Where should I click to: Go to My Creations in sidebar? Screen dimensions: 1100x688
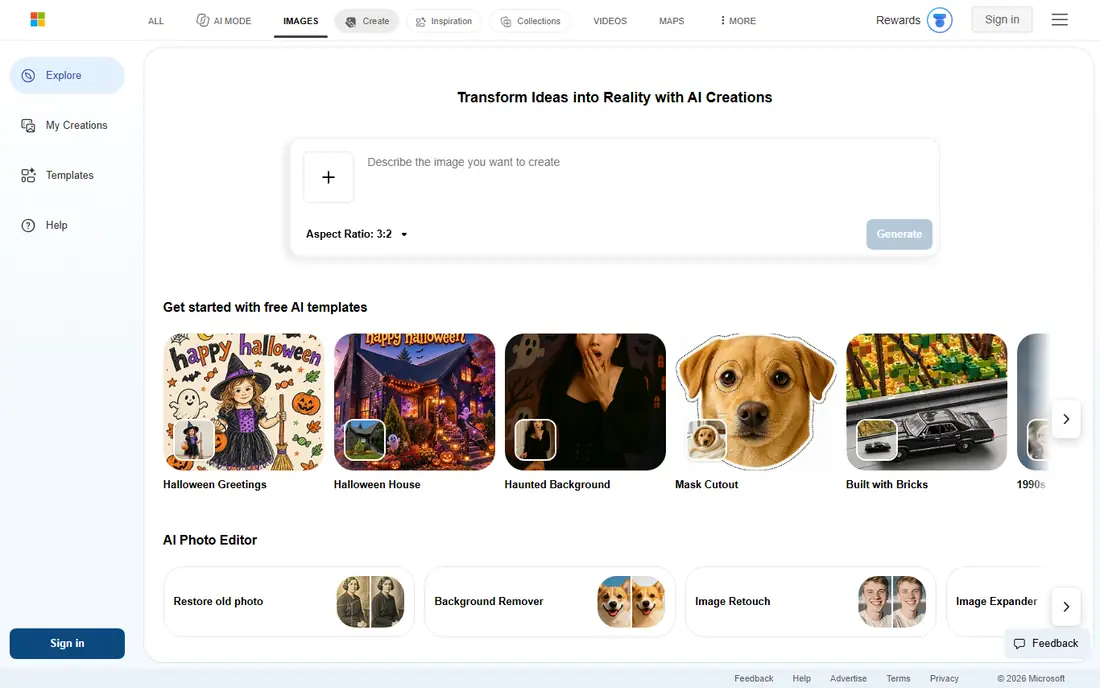point(67,126)
